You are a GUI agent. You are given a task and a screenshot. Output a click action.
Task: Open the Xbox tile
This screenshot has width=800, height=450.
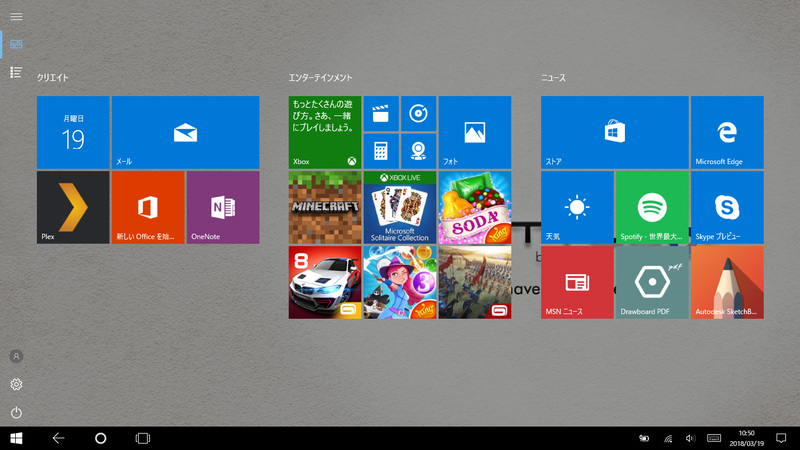[325, 132]
